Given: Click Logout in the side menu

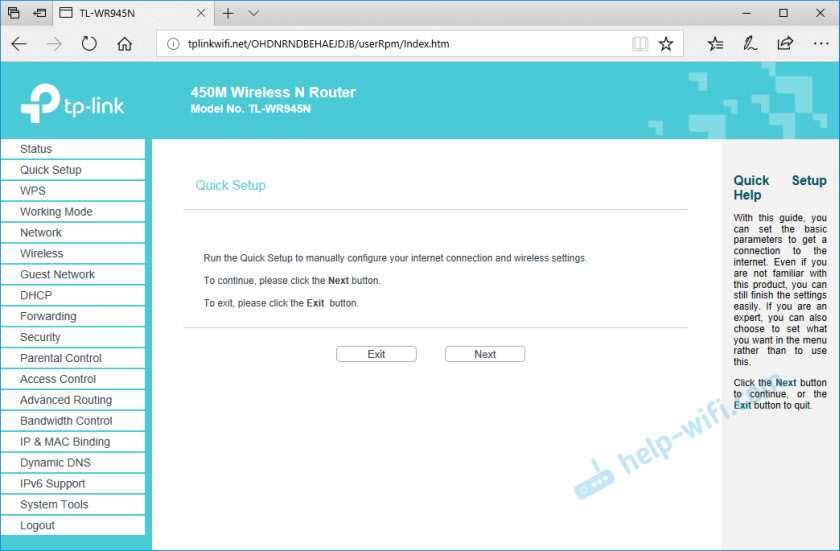Looking at the screenshot, I should pyautogui.click(x=73, y=525).
